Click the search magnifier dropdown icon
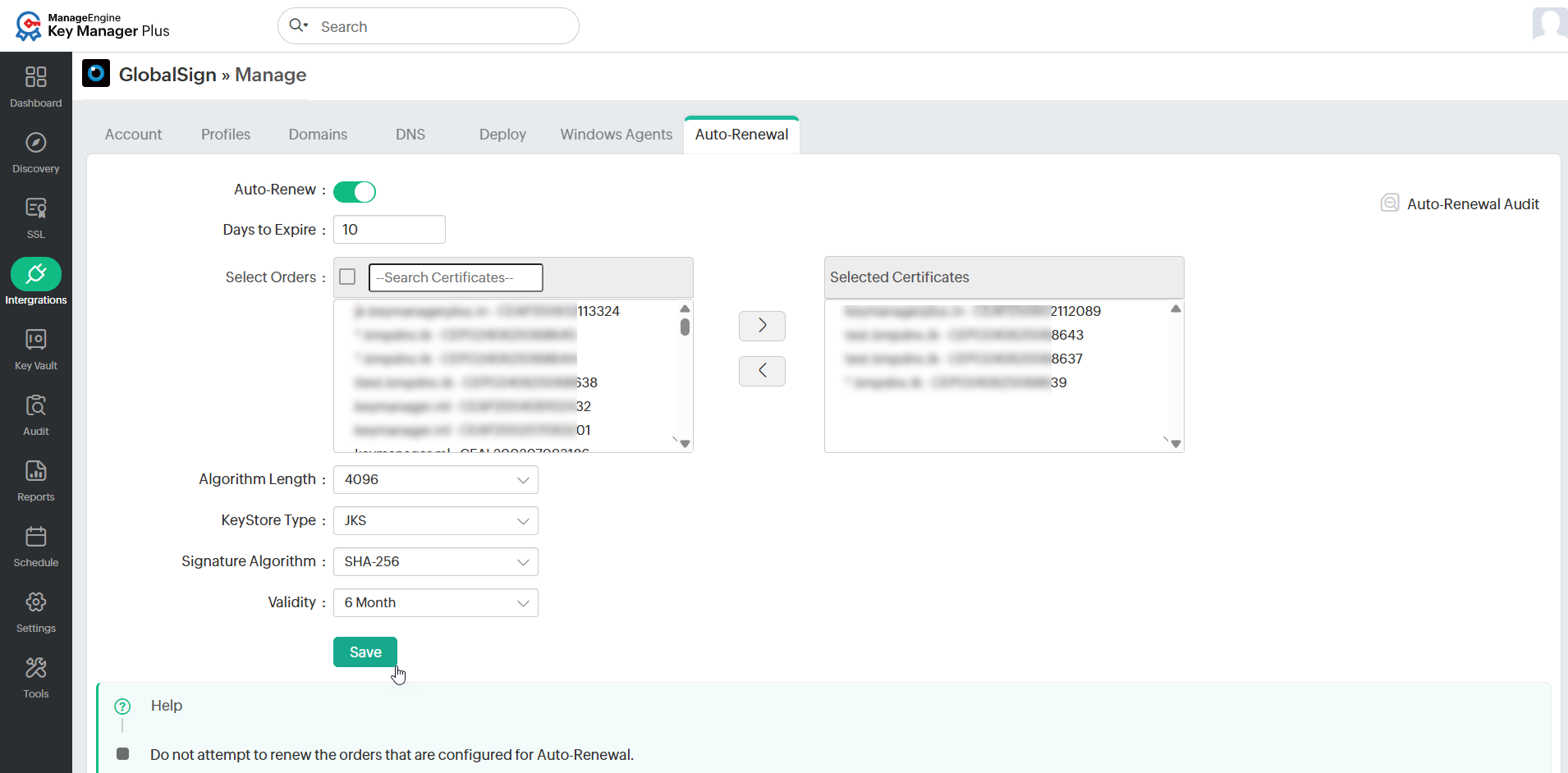Screen dimensions: 1568x773 point(299,25)
